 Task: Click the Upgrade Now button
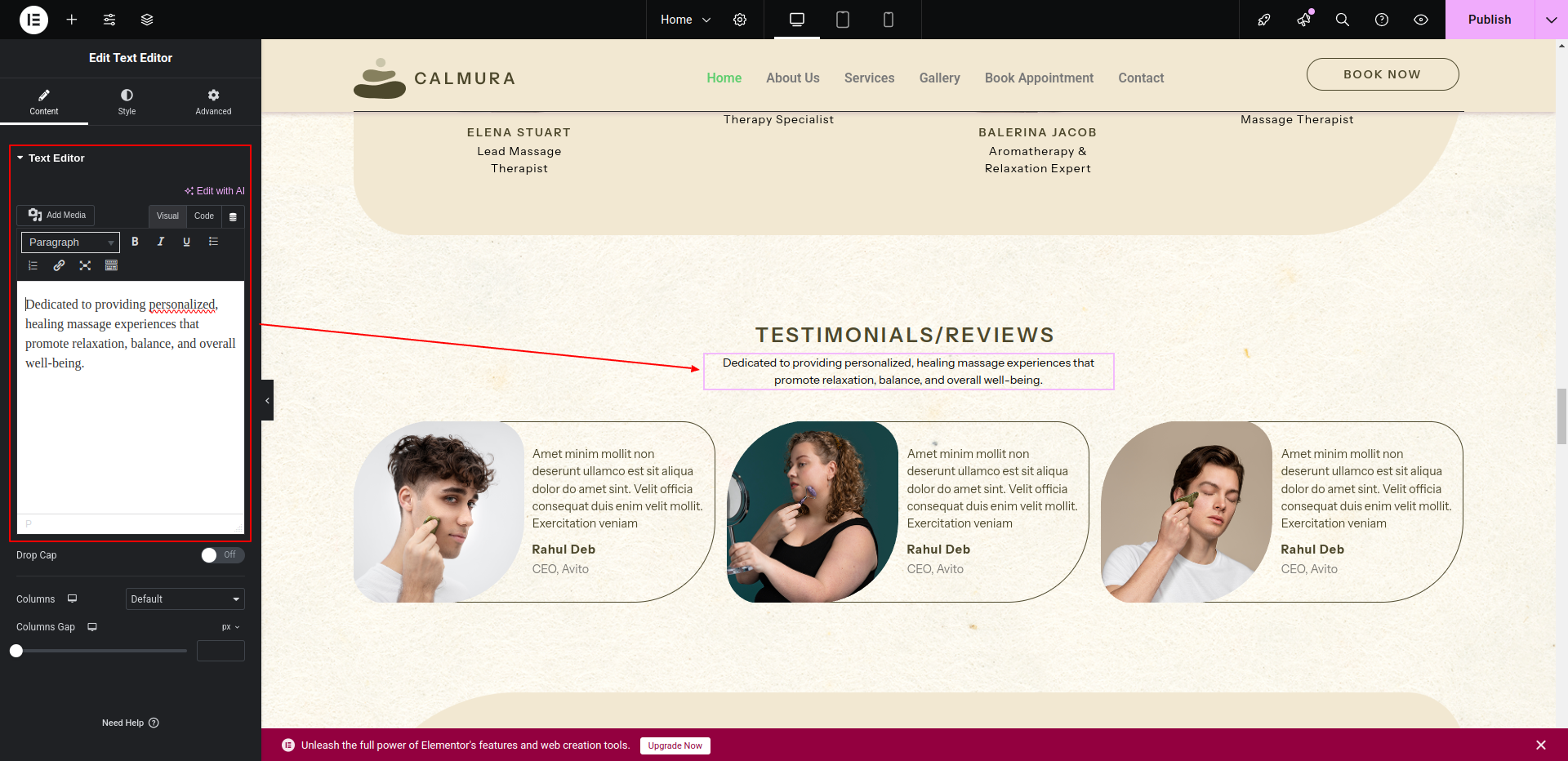click(675, 745)
